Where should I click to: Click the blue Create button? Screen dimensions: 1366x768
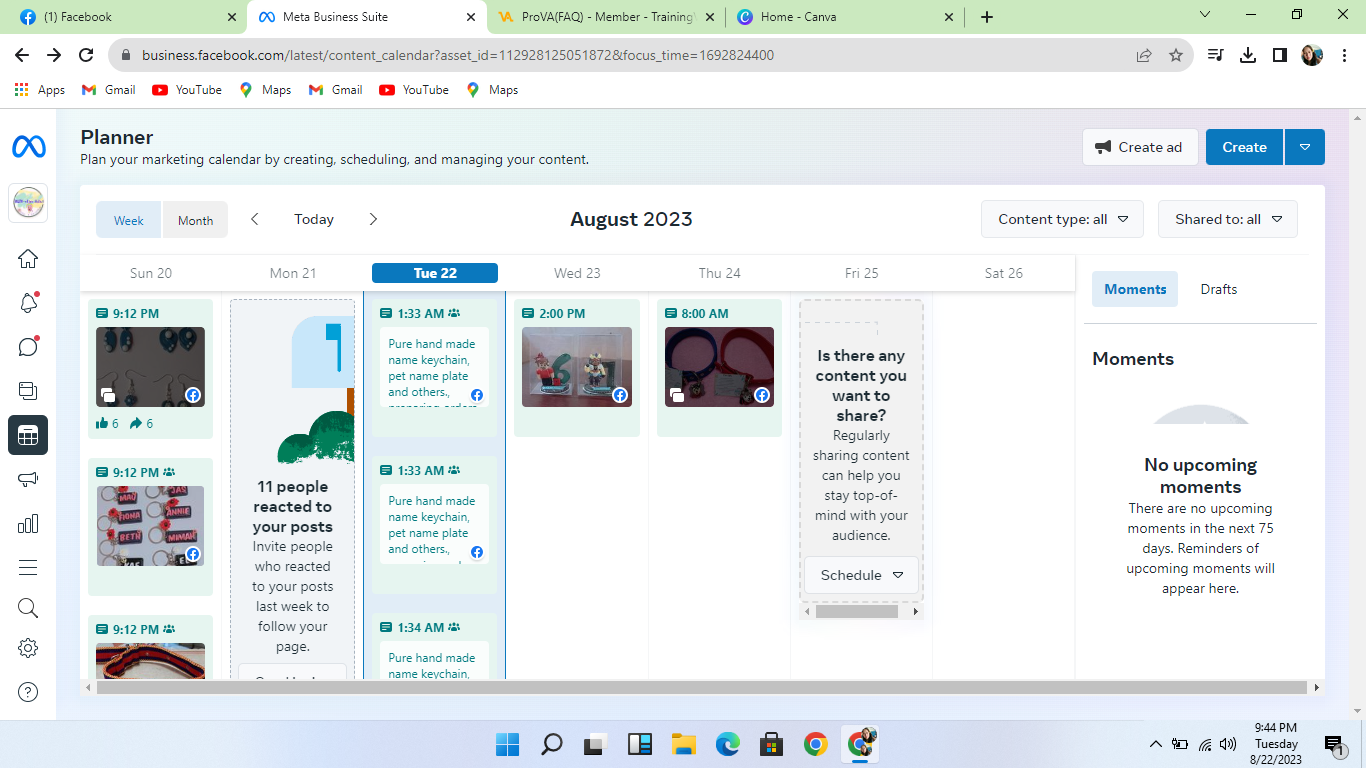pyautogui.click(x=1244, y=147)
